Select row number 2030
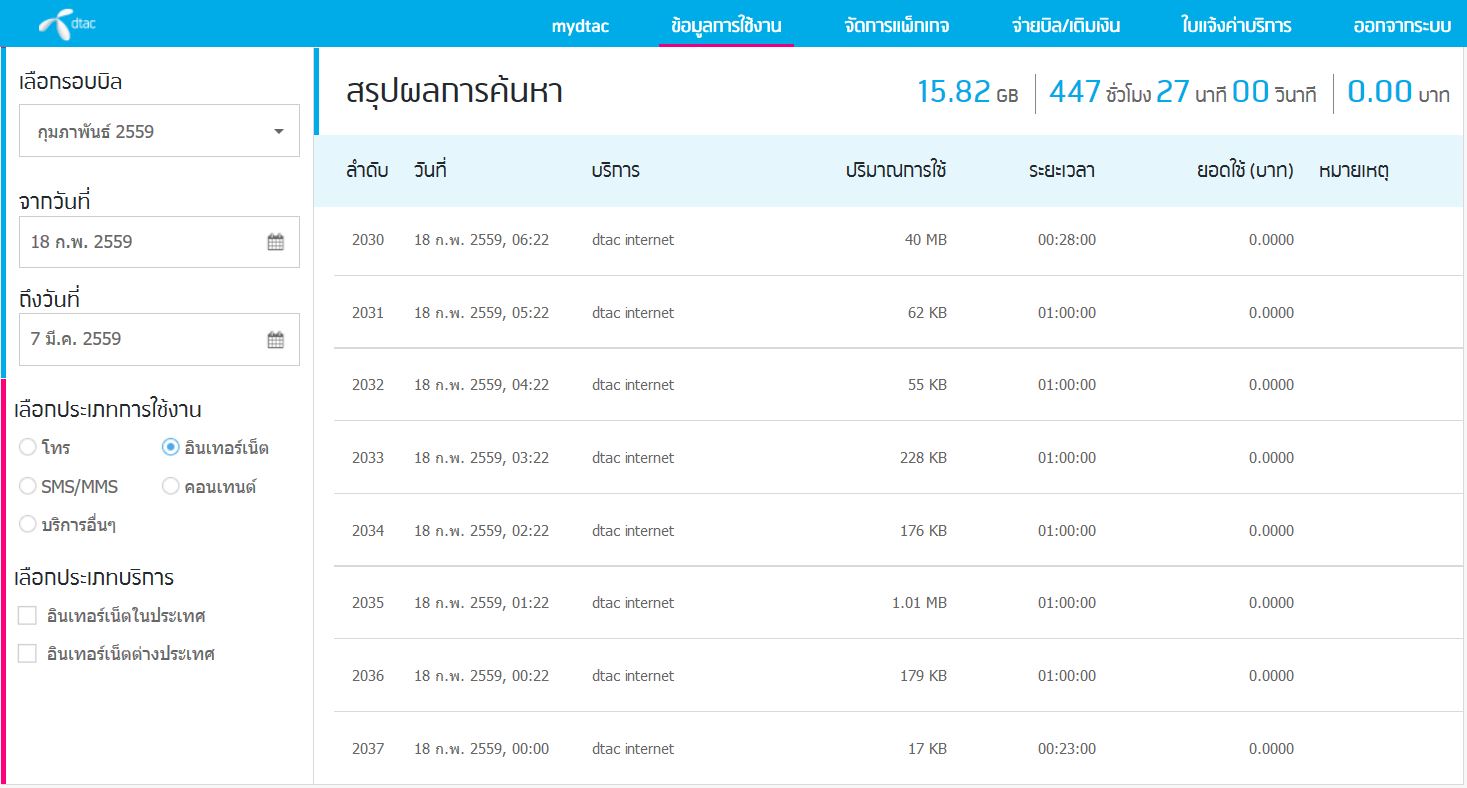This screenshot has width=1467, height=788. (368, 240)
